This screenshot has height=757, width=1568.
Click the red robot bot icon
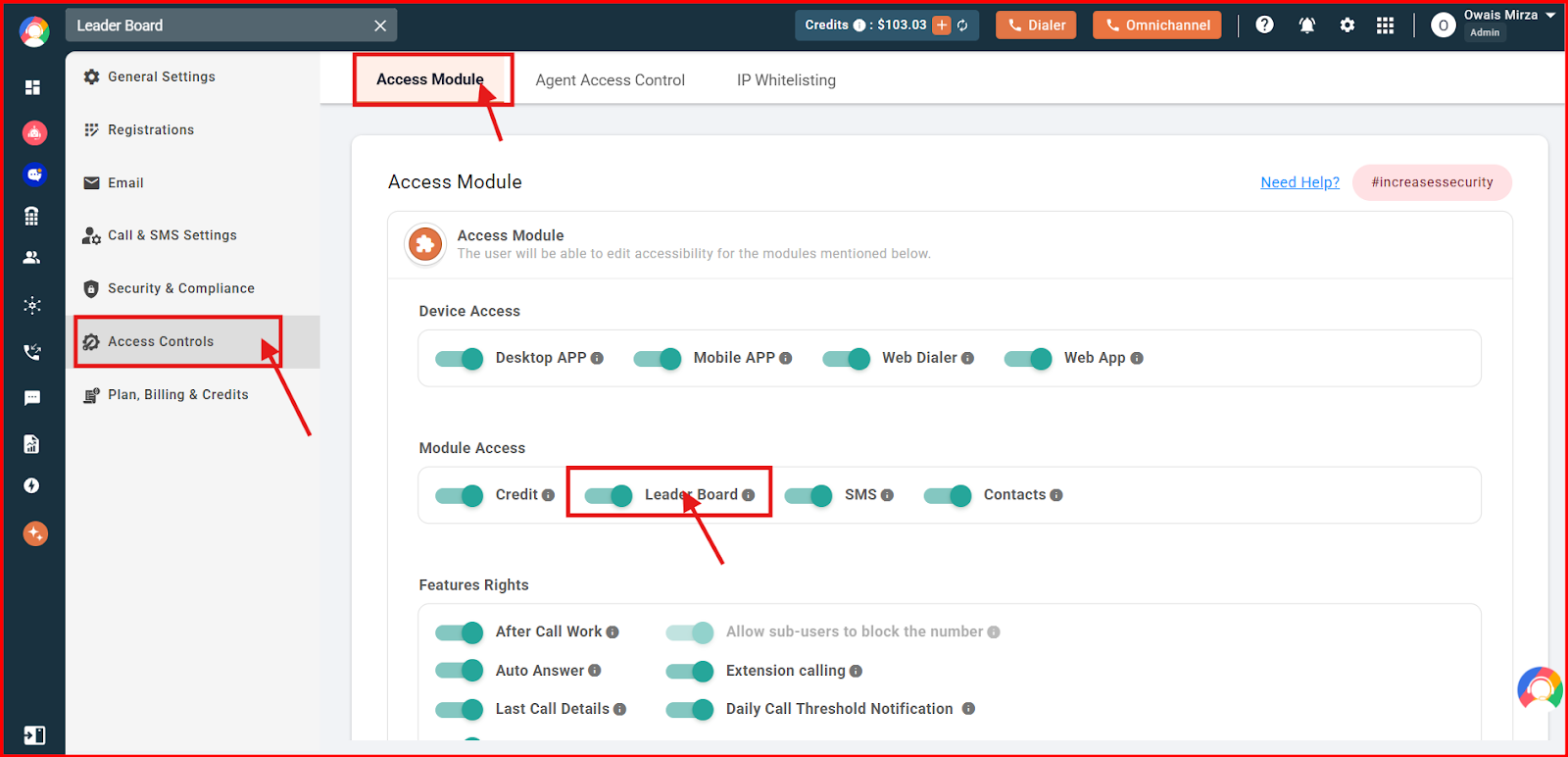(34, 131)
